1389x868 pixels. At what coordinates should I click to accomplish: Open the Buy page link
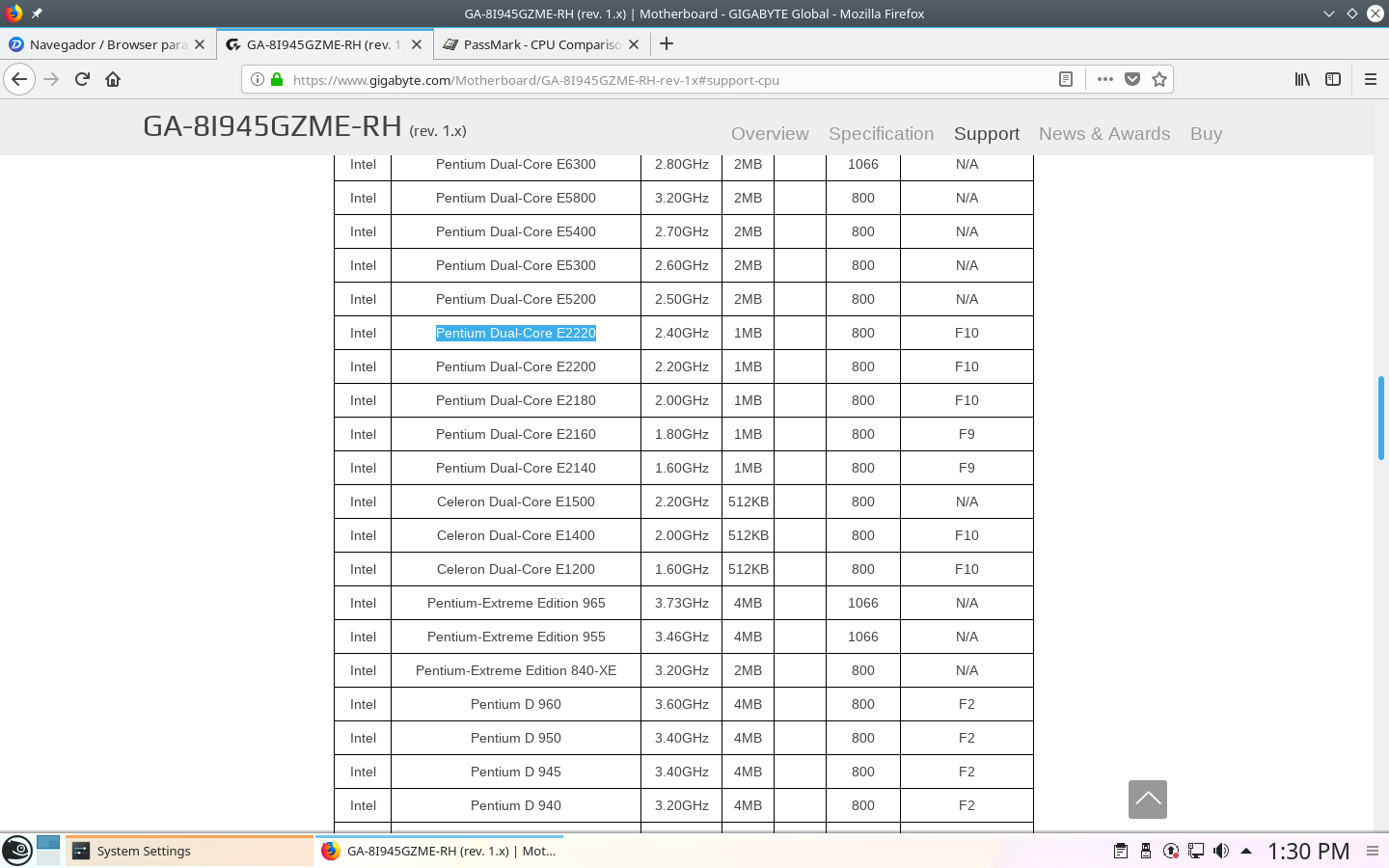click(x=1206, y=134)
